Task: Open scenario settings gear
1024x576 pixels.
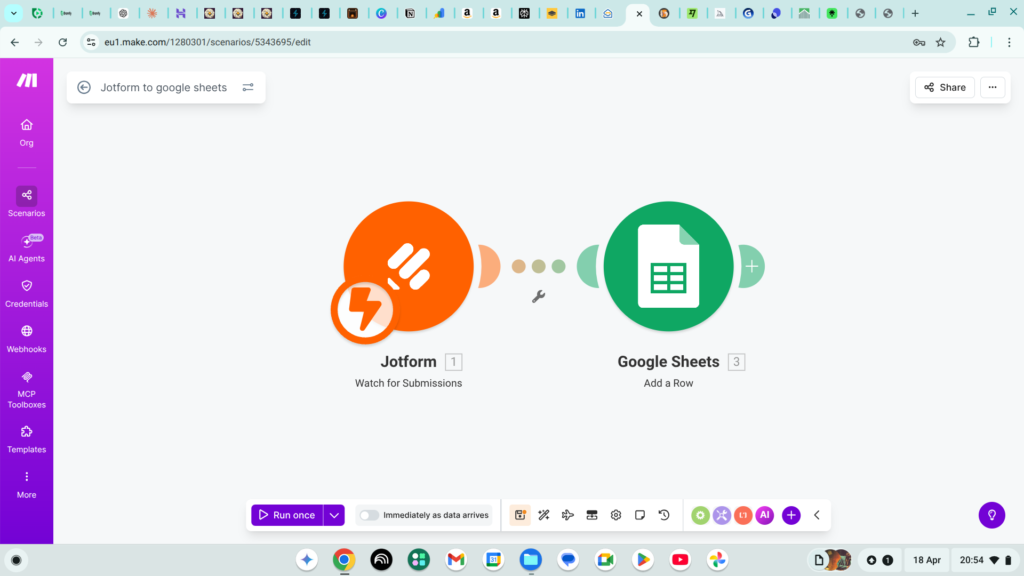Action: coord(616,515)
